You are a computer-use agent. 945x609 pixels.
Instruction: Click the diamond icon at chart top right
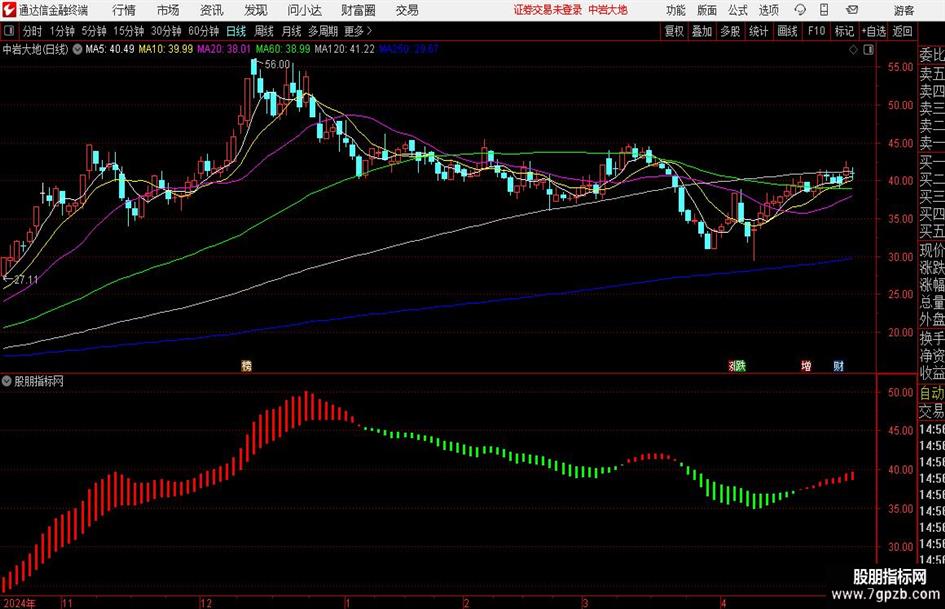(853, 50)
